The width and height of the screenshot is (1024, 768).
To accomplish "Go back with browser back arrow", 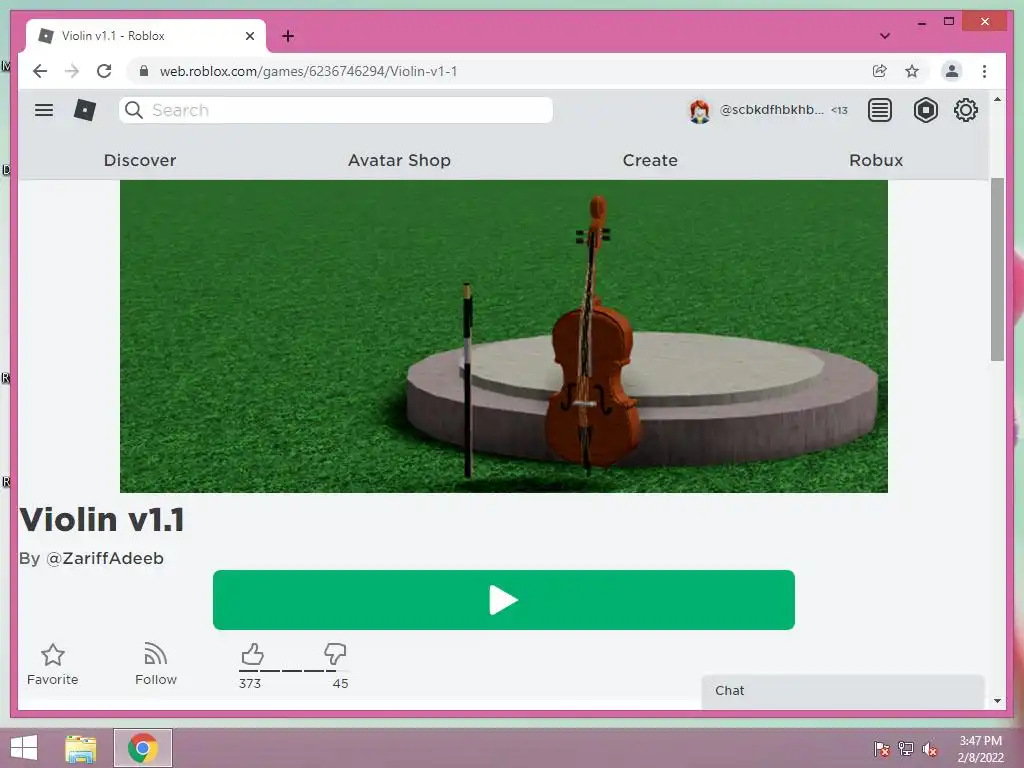I will coord(40,71).
